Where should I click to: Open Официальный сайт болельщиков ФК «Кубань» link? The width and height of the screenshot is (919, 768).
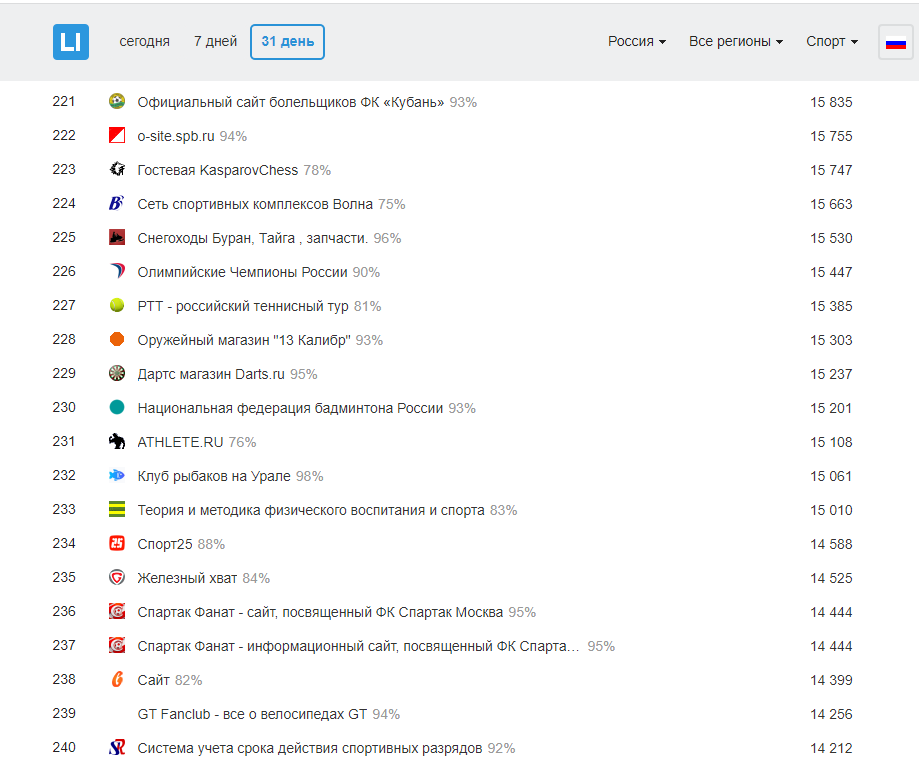291,102
